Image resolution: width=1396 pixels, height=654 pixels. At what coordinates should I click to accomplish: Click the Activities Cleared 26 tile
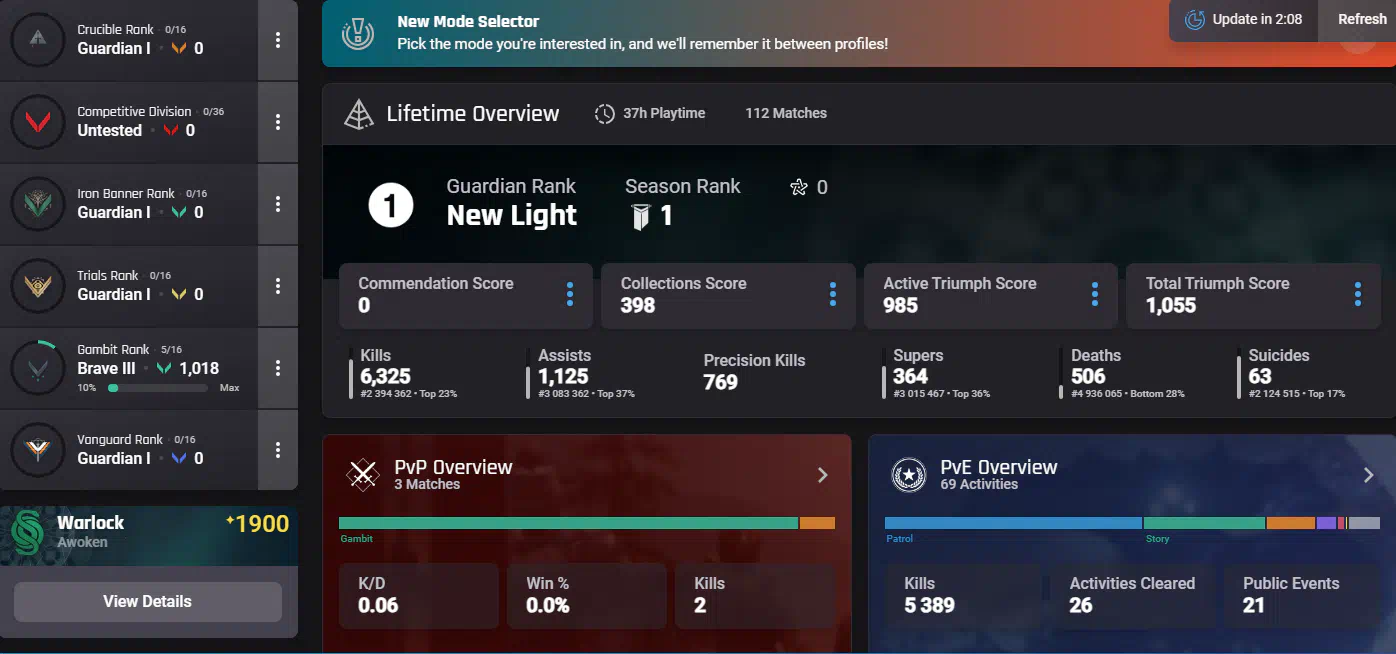[1132, 595]
